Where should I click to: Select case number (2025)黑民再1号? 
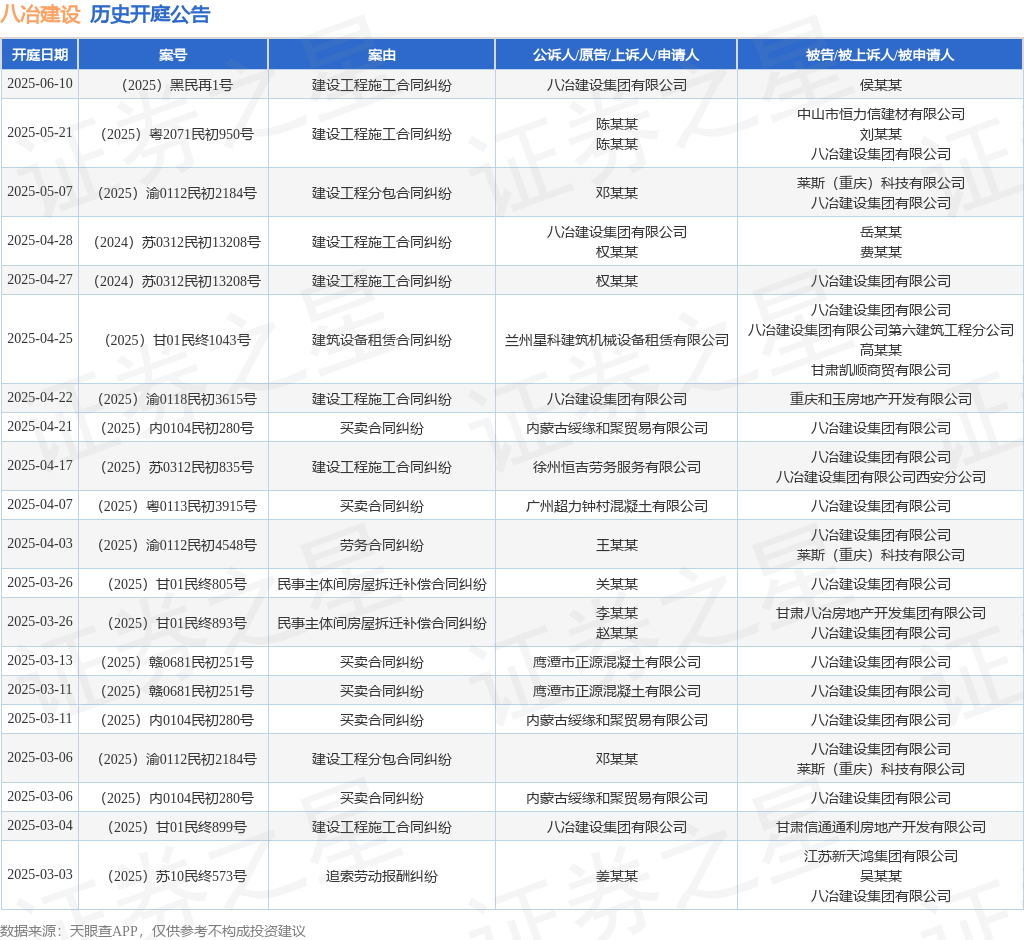173,85
